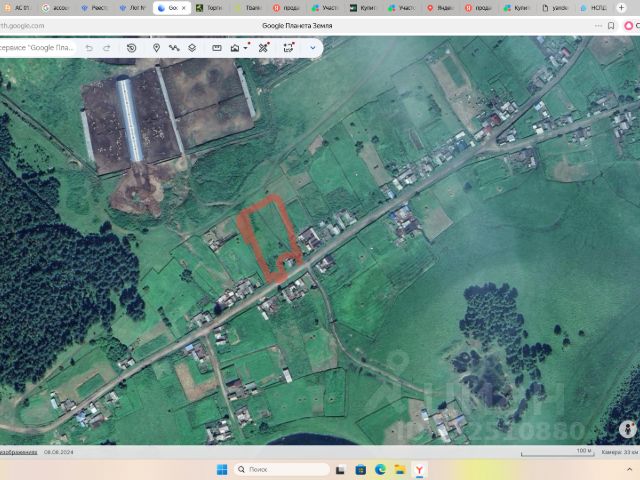Open the Alice assistant icon
The image size is (640, 480).
point(629,26)
